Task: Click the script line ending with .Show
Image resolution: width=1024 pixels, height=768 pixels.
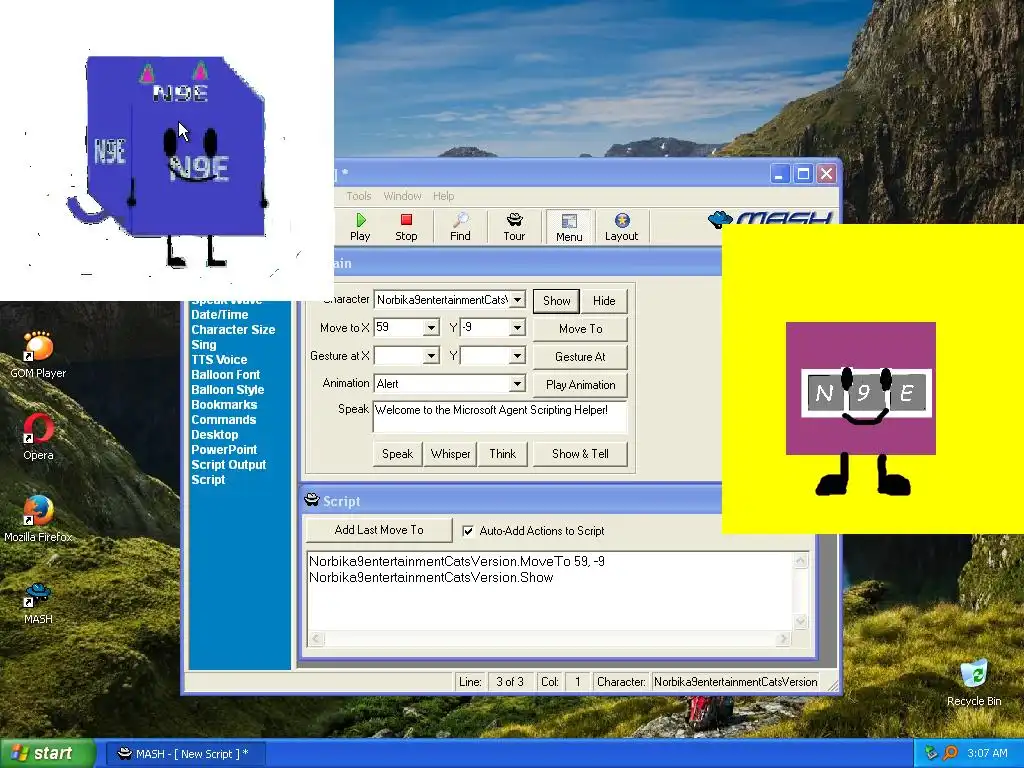Action: tap(431, 577)
